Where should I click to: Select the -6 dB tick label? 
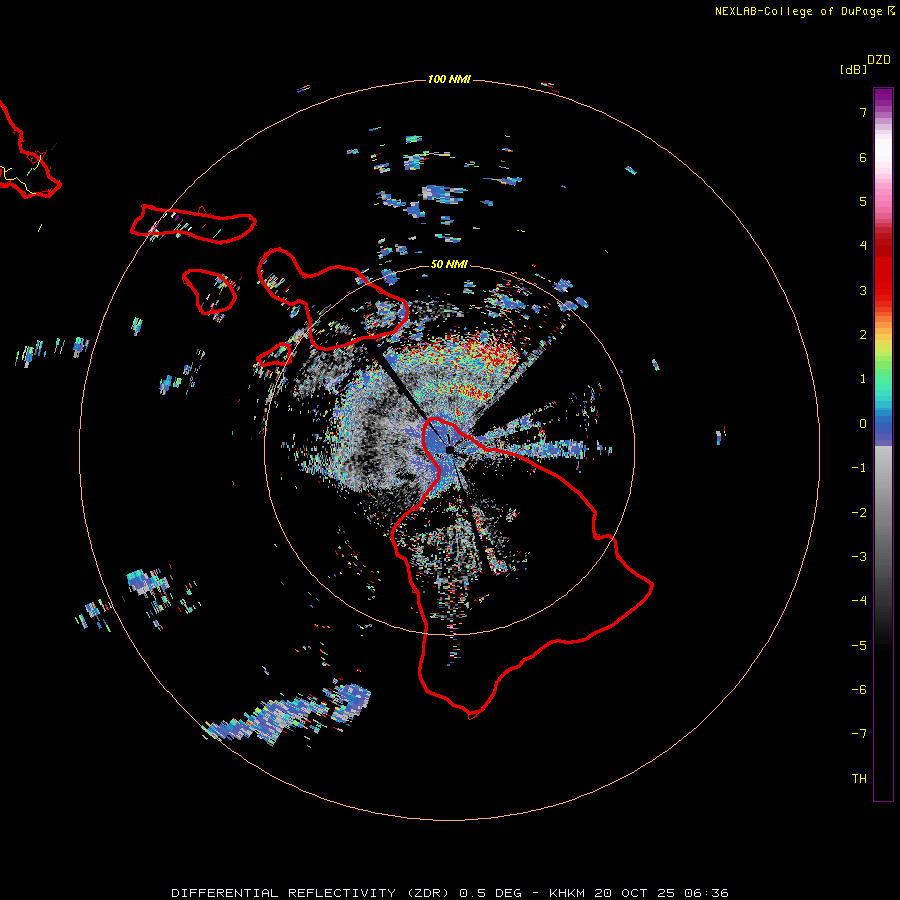tap(859, 690)
